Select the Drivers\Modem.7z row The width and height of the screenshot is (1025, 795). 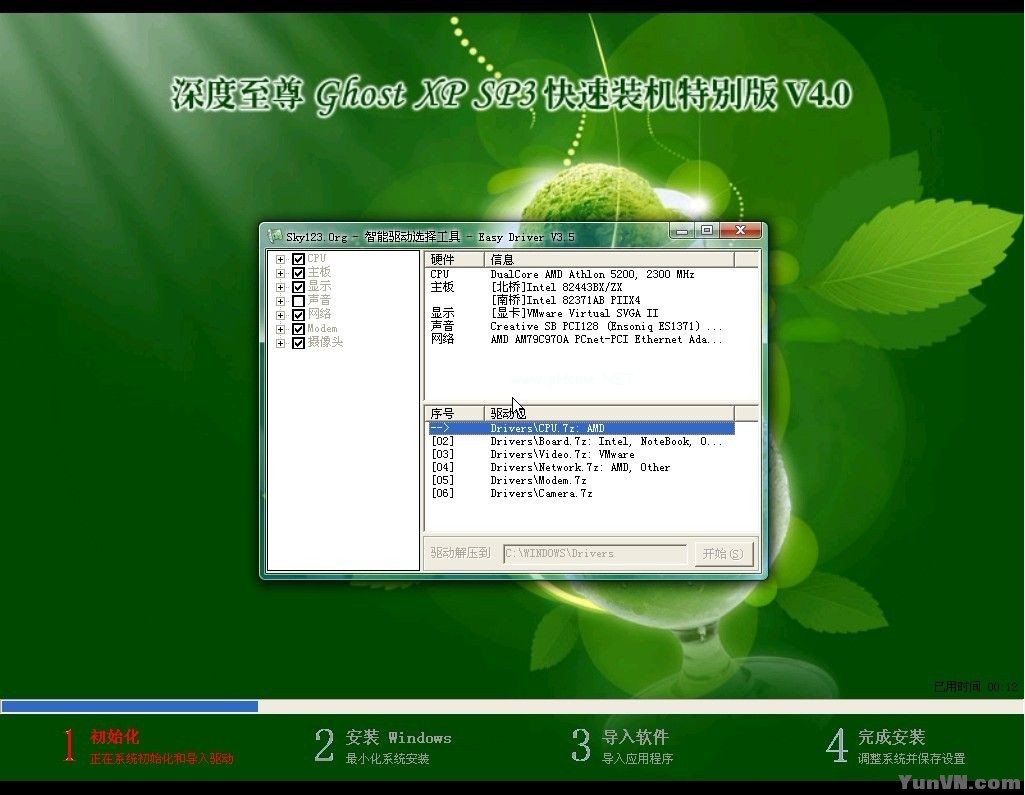tap(582, 481)
